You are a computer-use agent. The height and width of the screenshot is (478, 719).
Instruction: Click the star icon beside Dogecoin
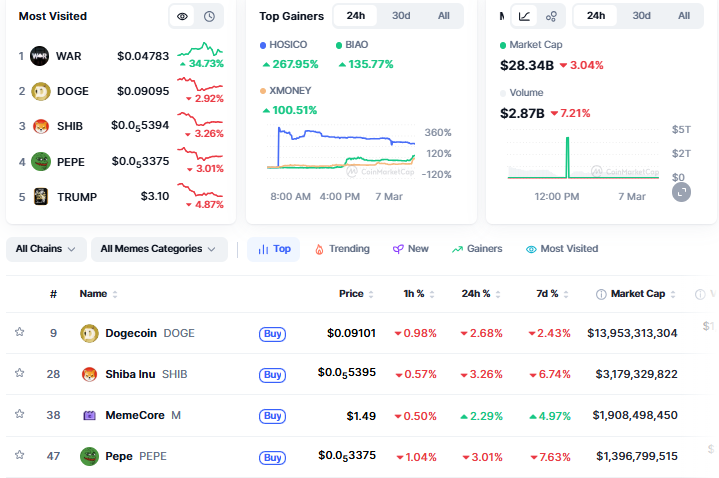[x=19, y=332]
